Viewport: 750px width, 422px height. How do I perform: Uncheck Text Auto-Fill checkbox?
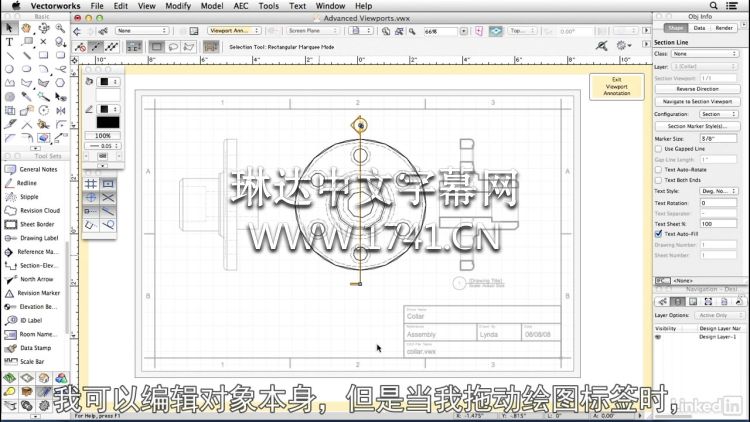659,234
